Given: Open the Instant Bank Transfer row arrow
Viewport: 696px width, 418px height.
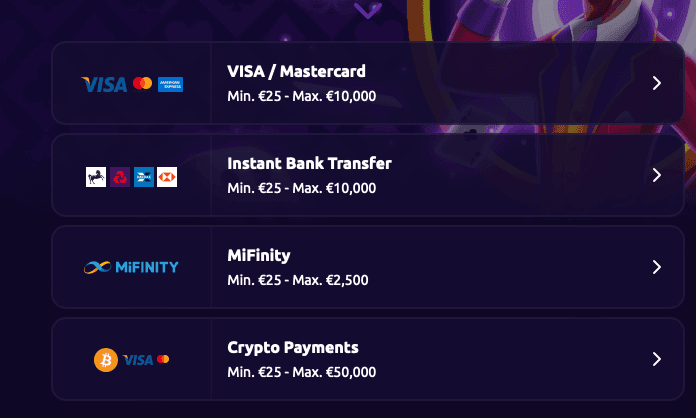Looking at the screenshot, I should click(656, 175).
